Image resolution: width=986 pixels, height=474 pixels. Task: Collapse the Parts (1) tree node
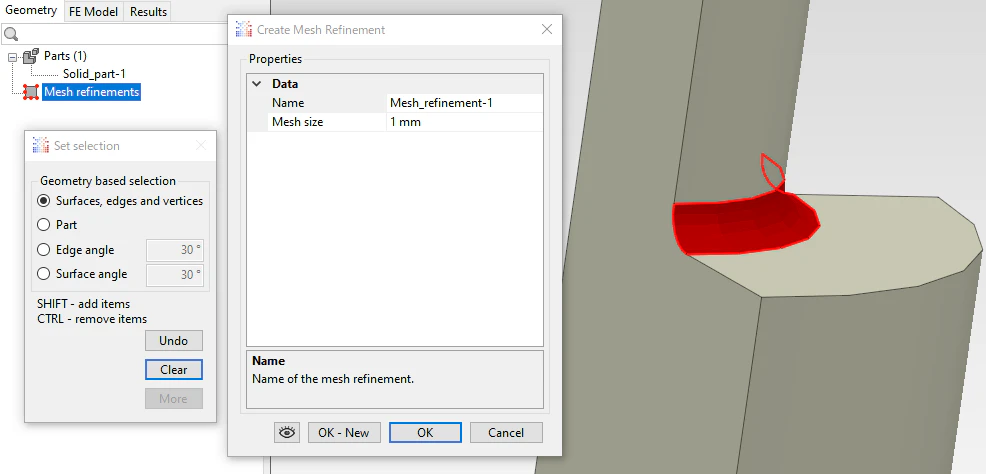[x=13, y=57]
